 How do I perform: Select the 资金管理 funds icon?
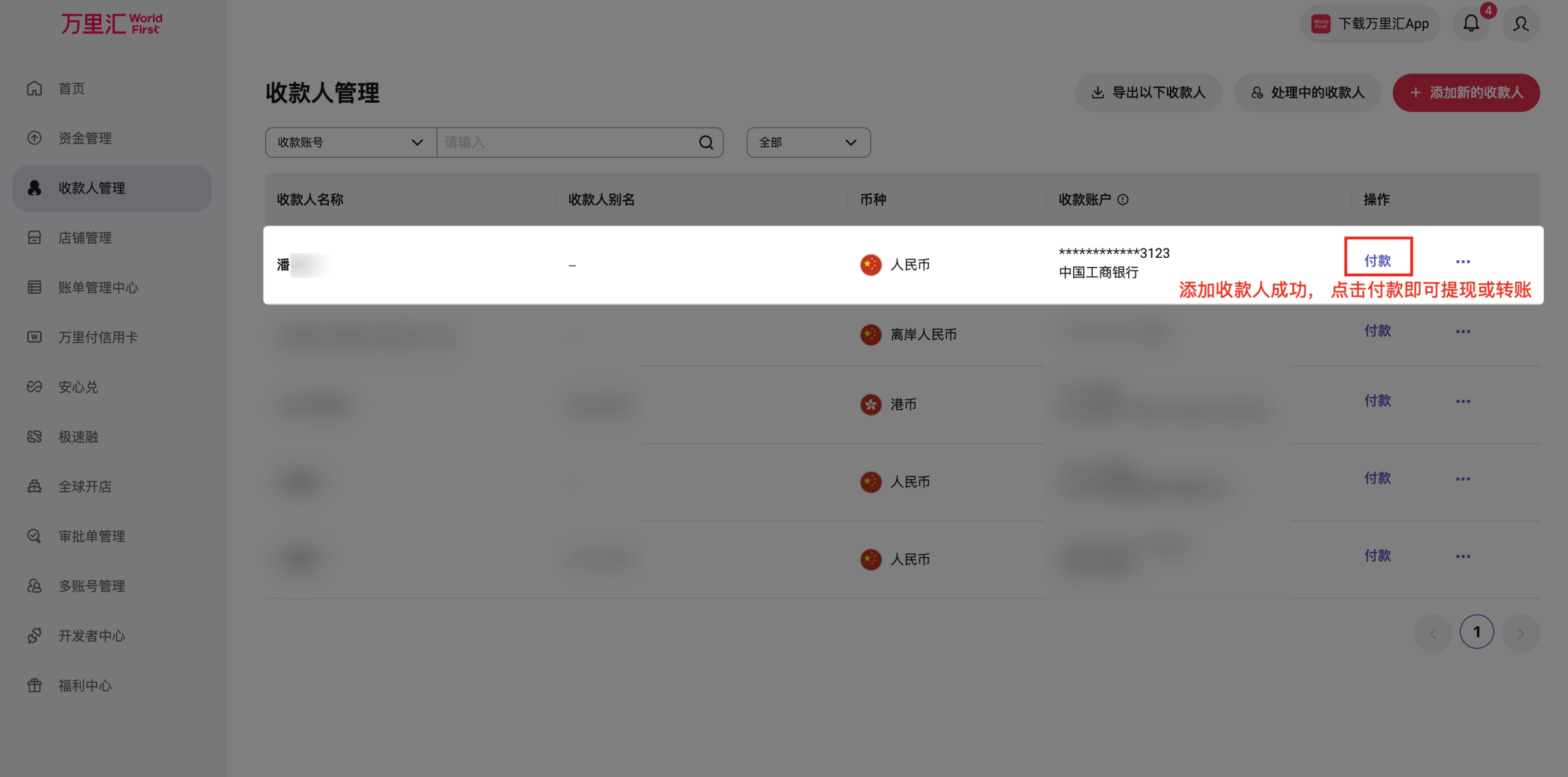[x=35, y=138]
